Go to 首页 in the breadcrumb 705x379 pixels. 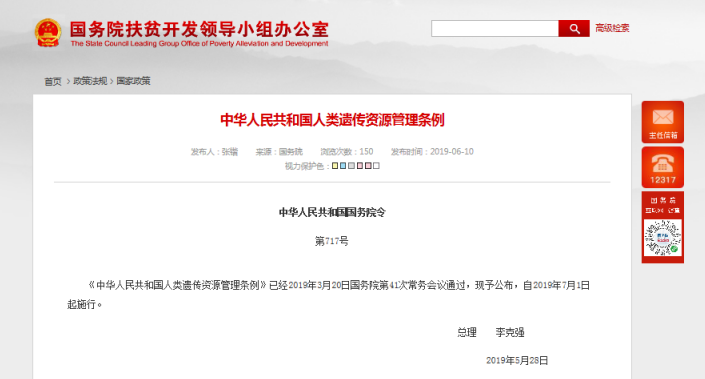[x=53, y=81]
